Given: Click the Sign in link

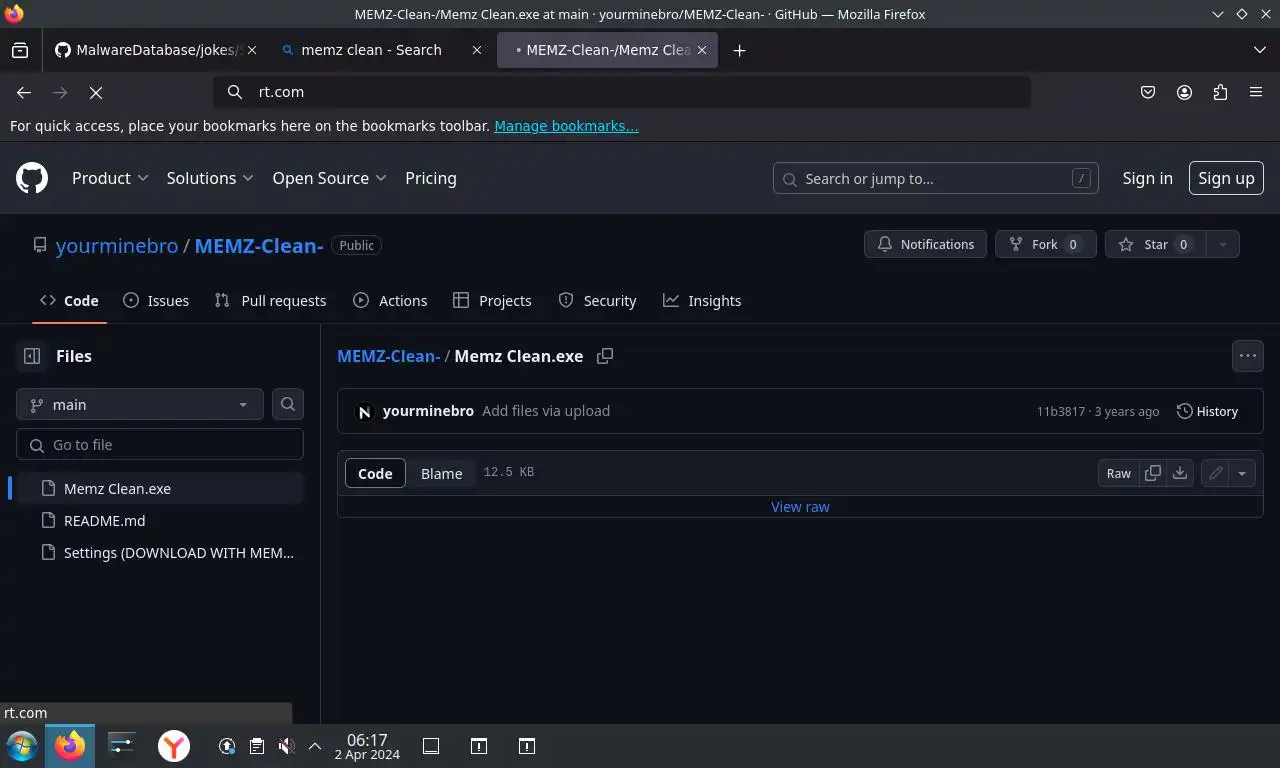Looking at the screenshot, I should click(x=1147, y=178).
